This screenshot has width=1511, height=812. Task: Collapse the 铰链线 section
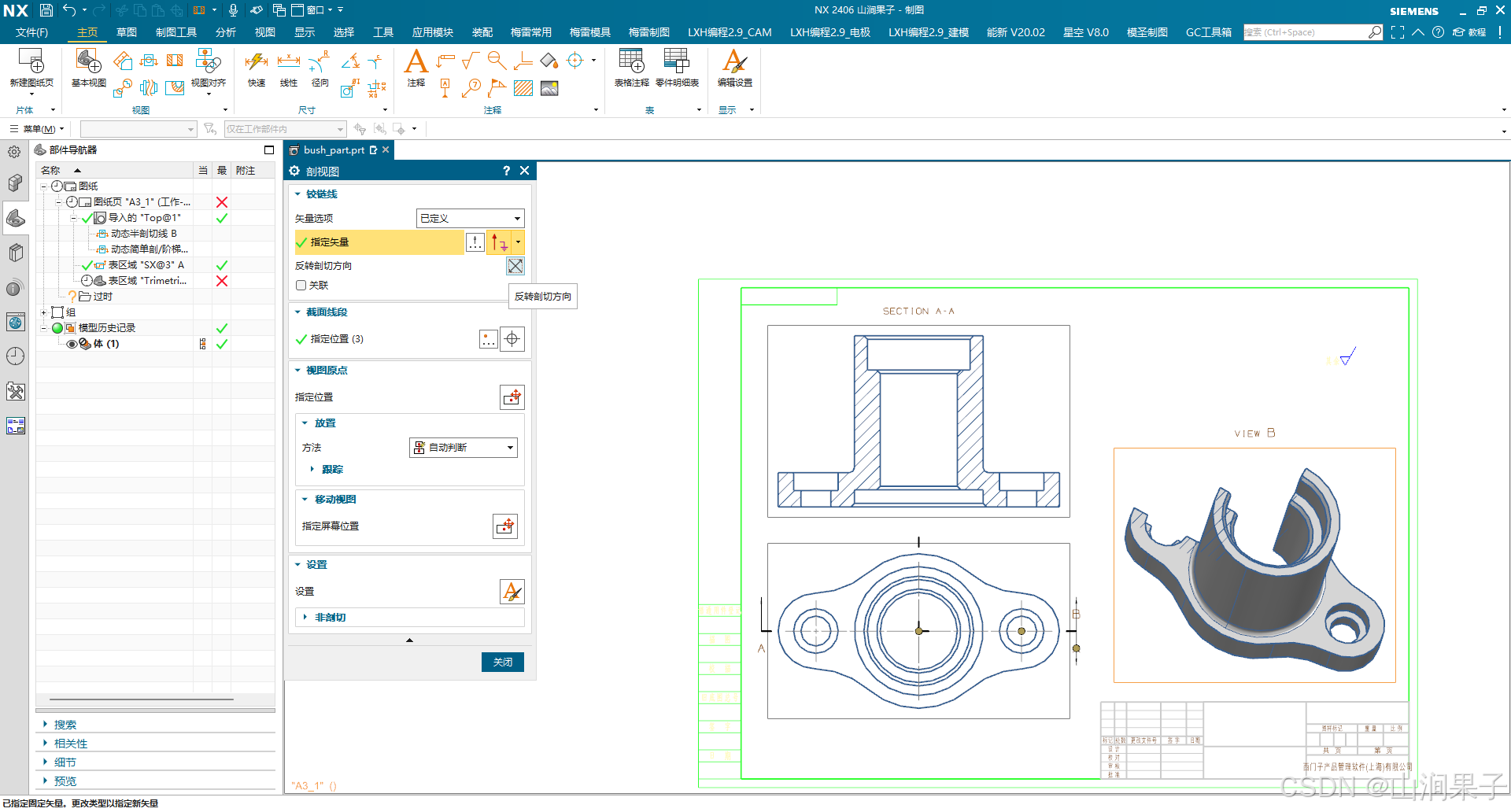coord(297,194)
